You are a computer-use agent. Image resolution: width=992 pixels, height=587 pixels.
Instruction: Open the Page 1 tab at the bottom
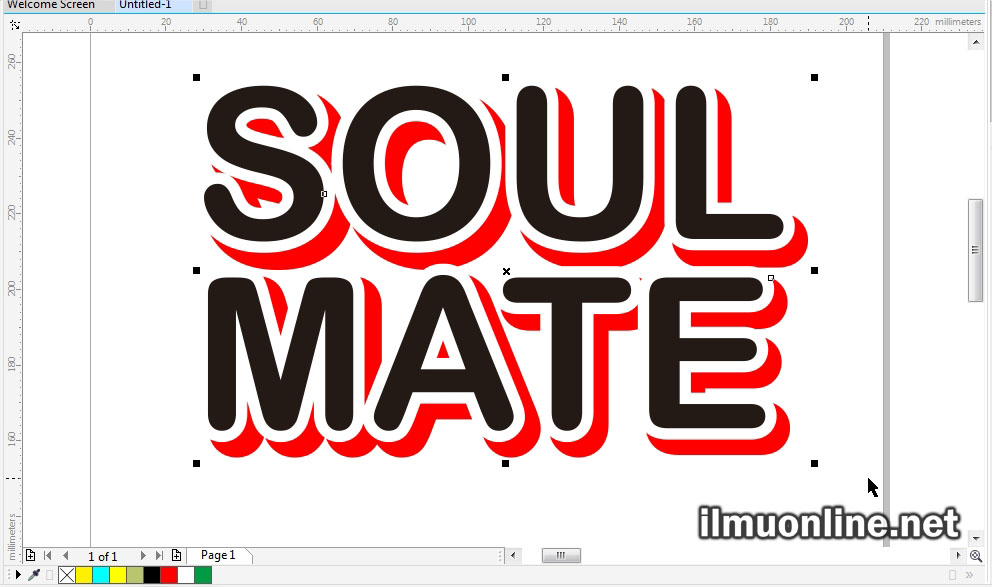tap(218, 555)
